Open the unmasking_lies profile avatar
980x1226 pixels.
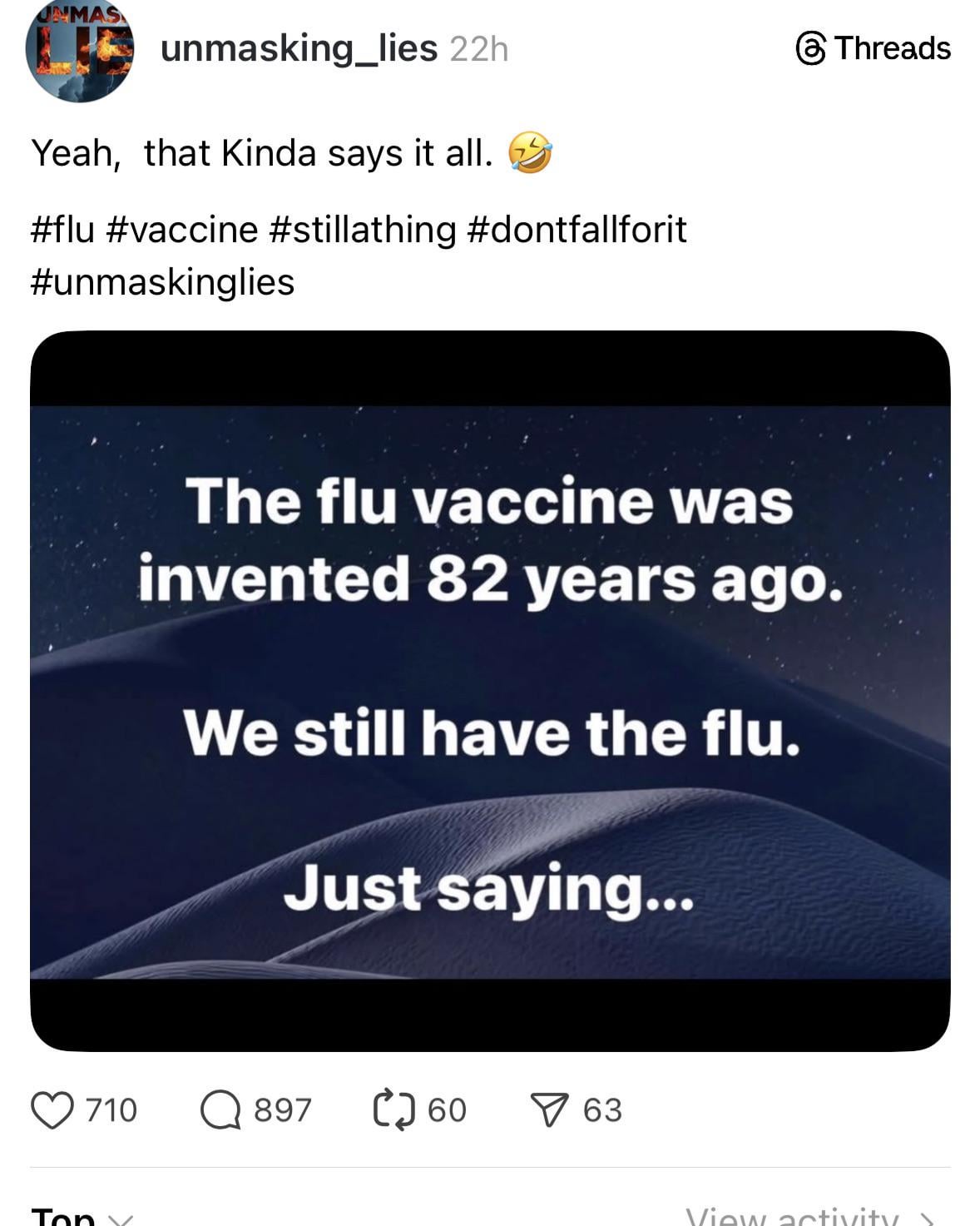[x=79, y=52]
